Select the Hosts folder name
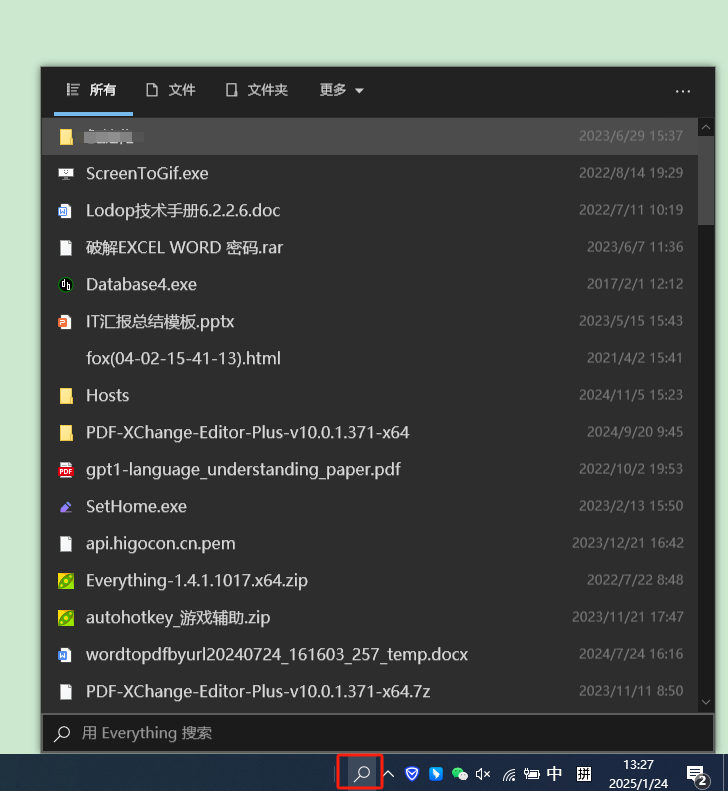The width and height of the screenshot is (728, 791). 107,396
